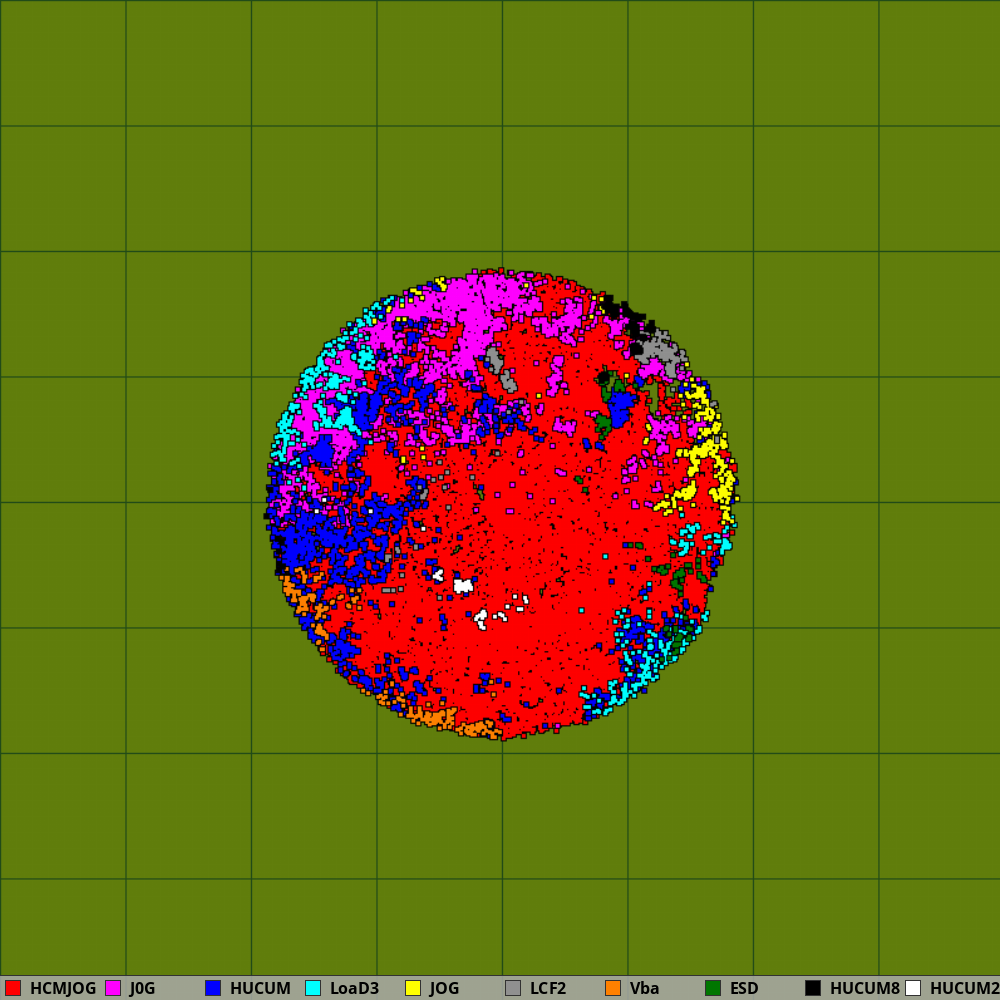The image size is (1000, 1000).
Task: Click the magenta J0G legend swatch
Action: point(113,988)
